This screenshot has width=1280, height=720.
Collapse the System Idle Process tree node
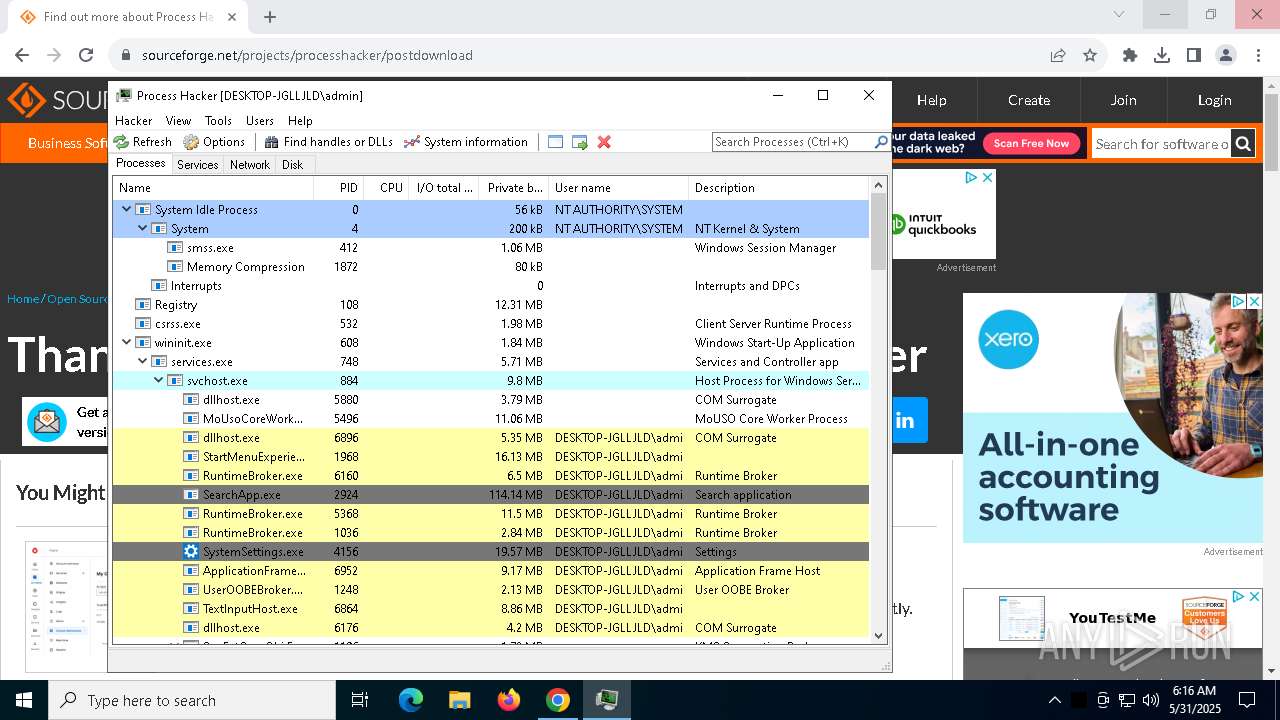tap(127, 209)
